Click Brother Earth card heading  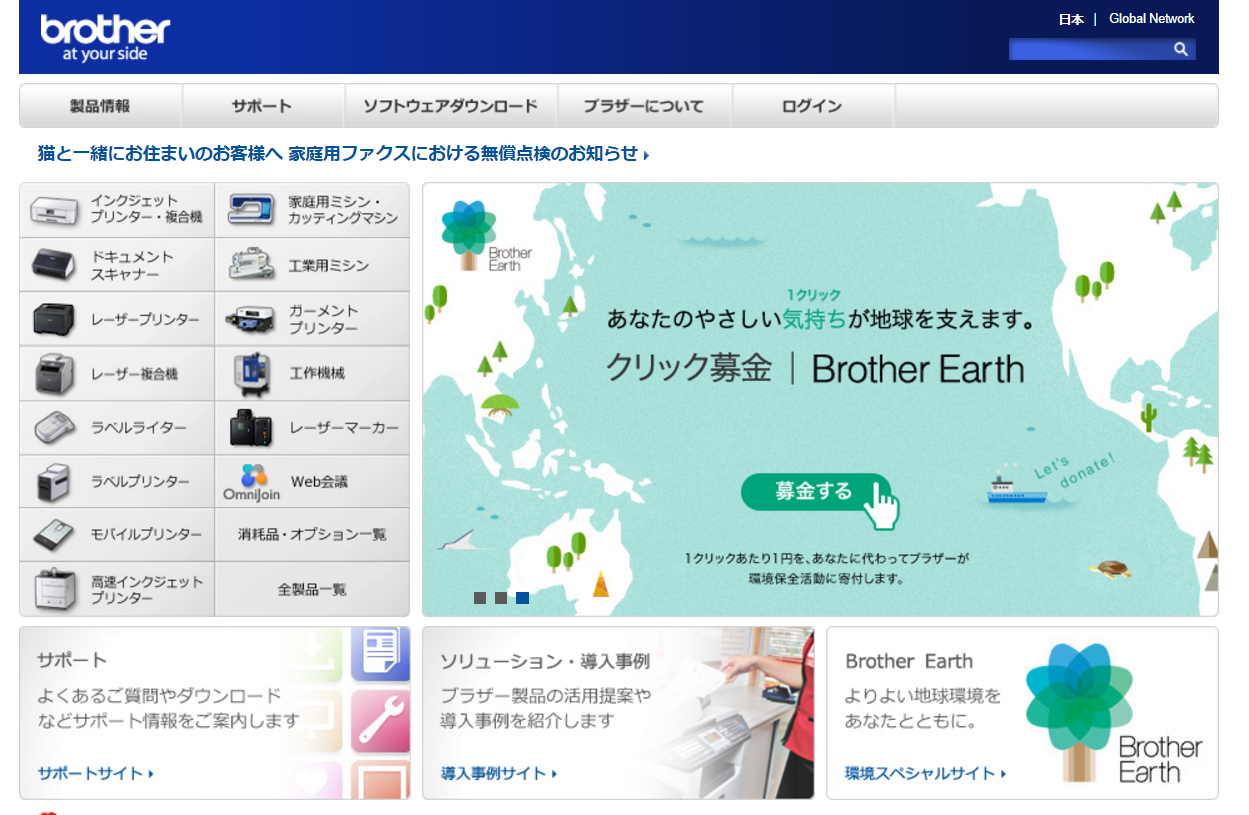(x=909, y=661)
